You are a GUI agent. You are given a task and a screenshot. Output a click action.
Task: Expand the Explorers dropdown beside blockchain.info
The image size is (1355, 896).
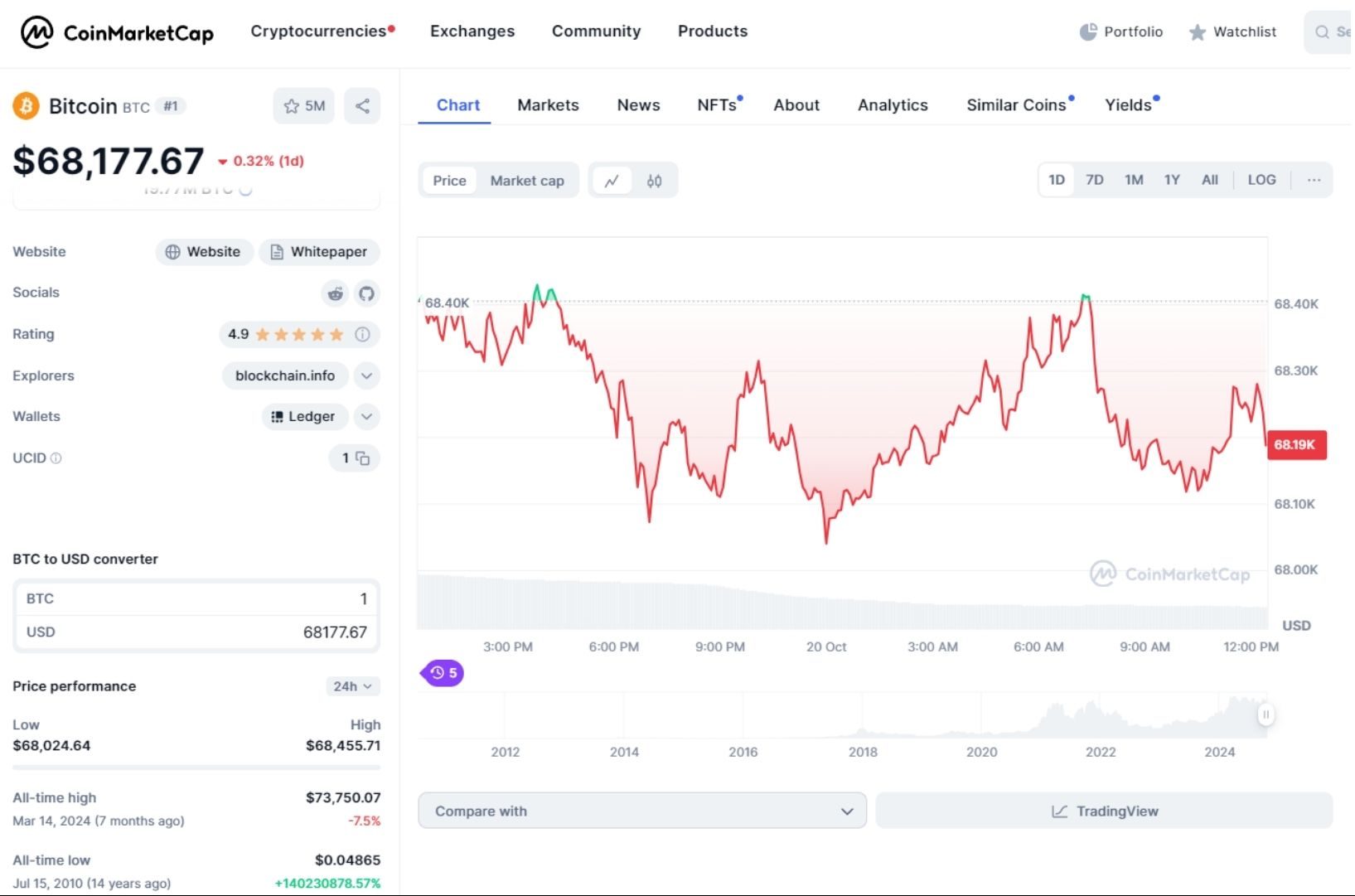[x=366, y=375]
